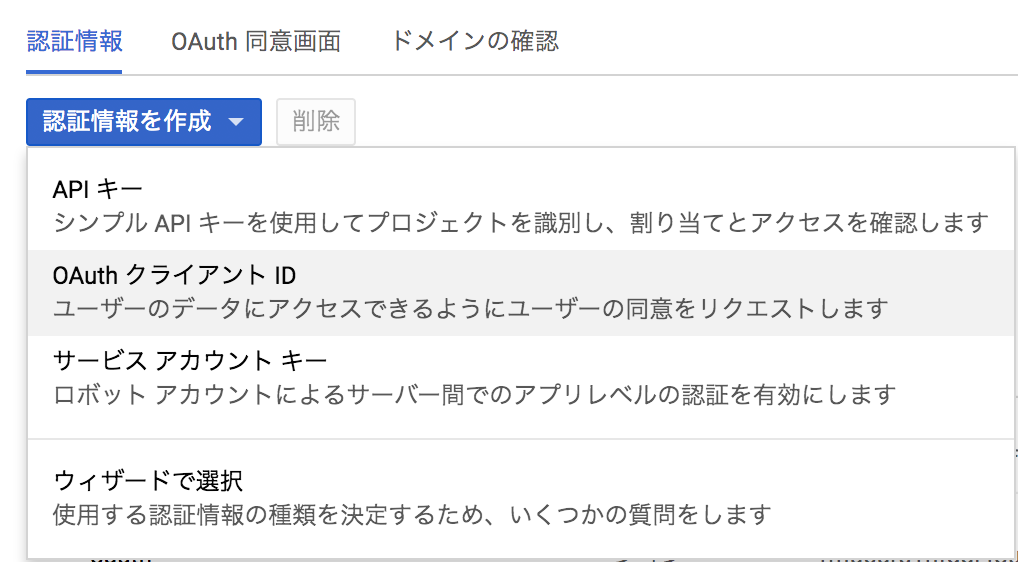Click the description 使用する認証情報の種類を決定するため
The width and height of the screenshot is (1018, 562).
coord(412,515)
